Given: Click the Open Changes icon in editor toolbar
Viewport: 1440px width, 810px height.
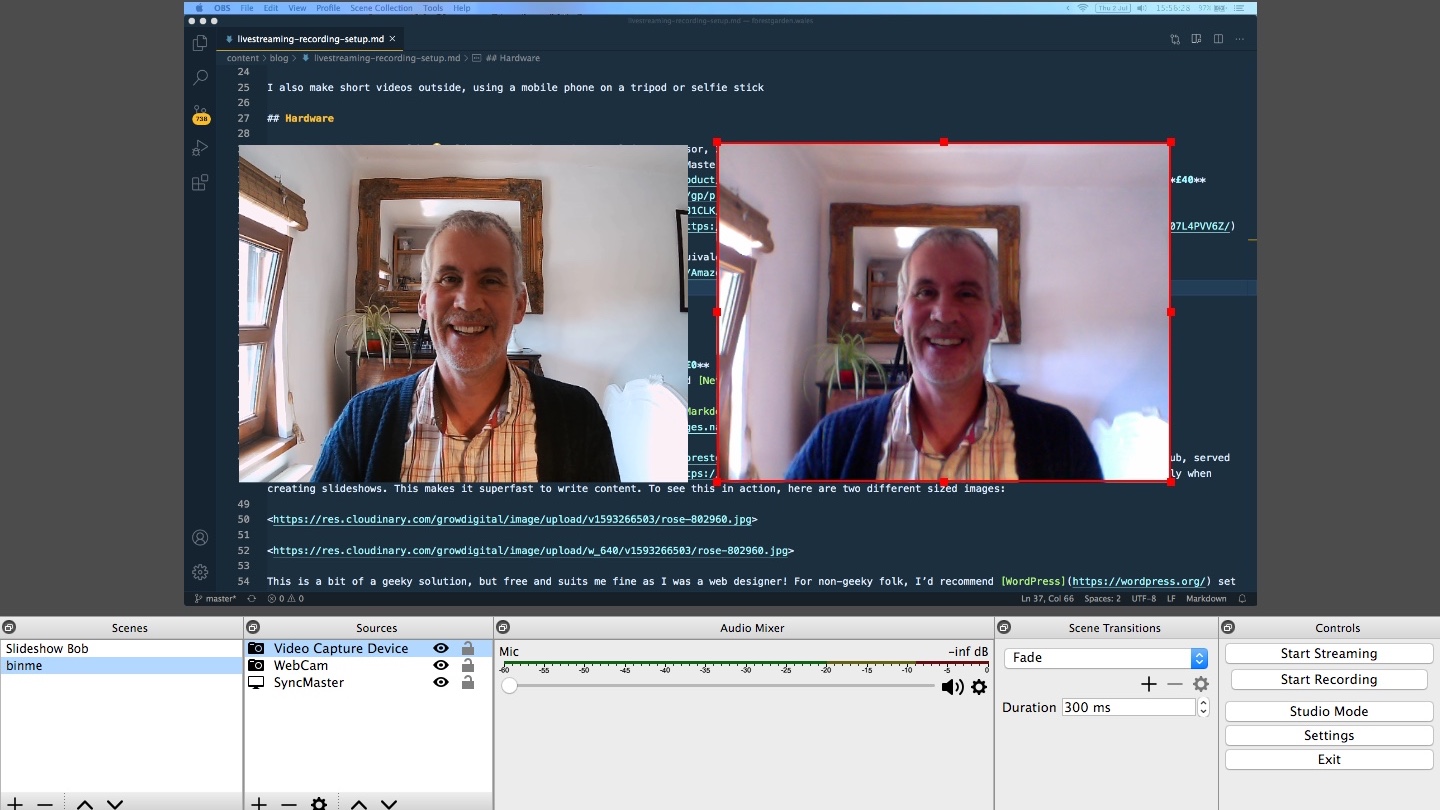Looking at the screenshot, I should [1175, 39].
